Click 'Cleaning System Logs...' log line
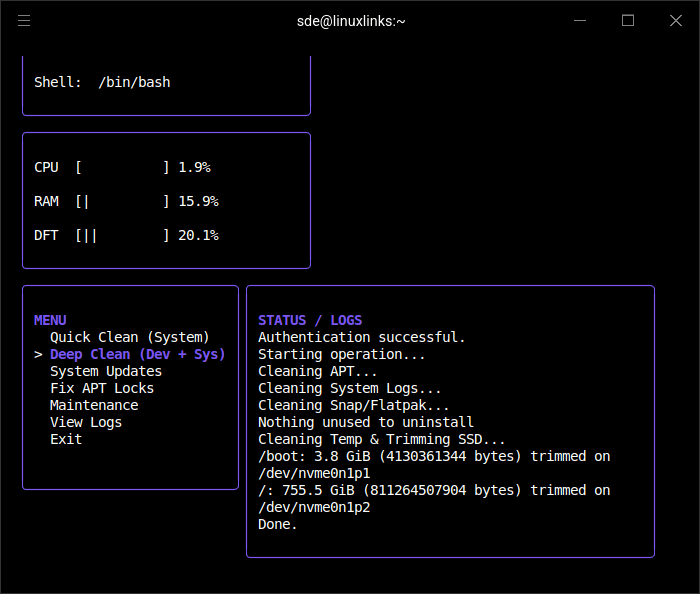This screenshot has width=700, height=594. (x=350, y=388)
